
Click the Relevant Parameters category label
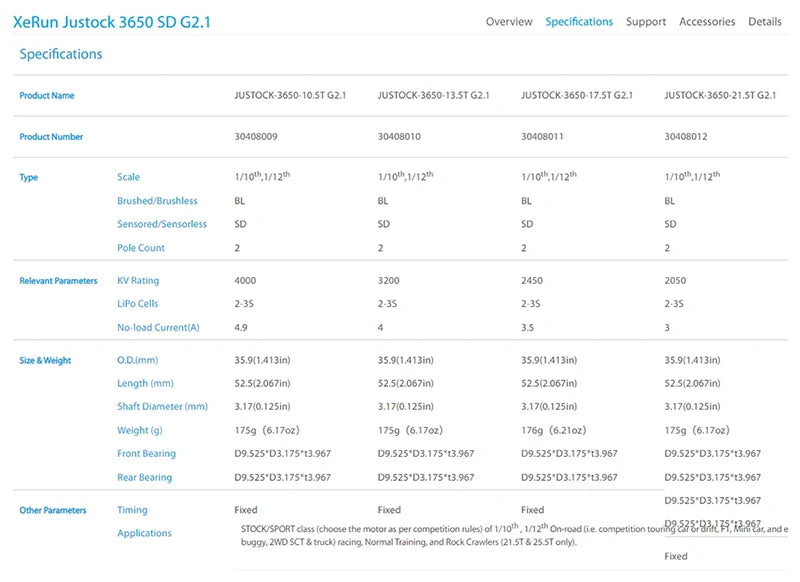pos(58,281)
